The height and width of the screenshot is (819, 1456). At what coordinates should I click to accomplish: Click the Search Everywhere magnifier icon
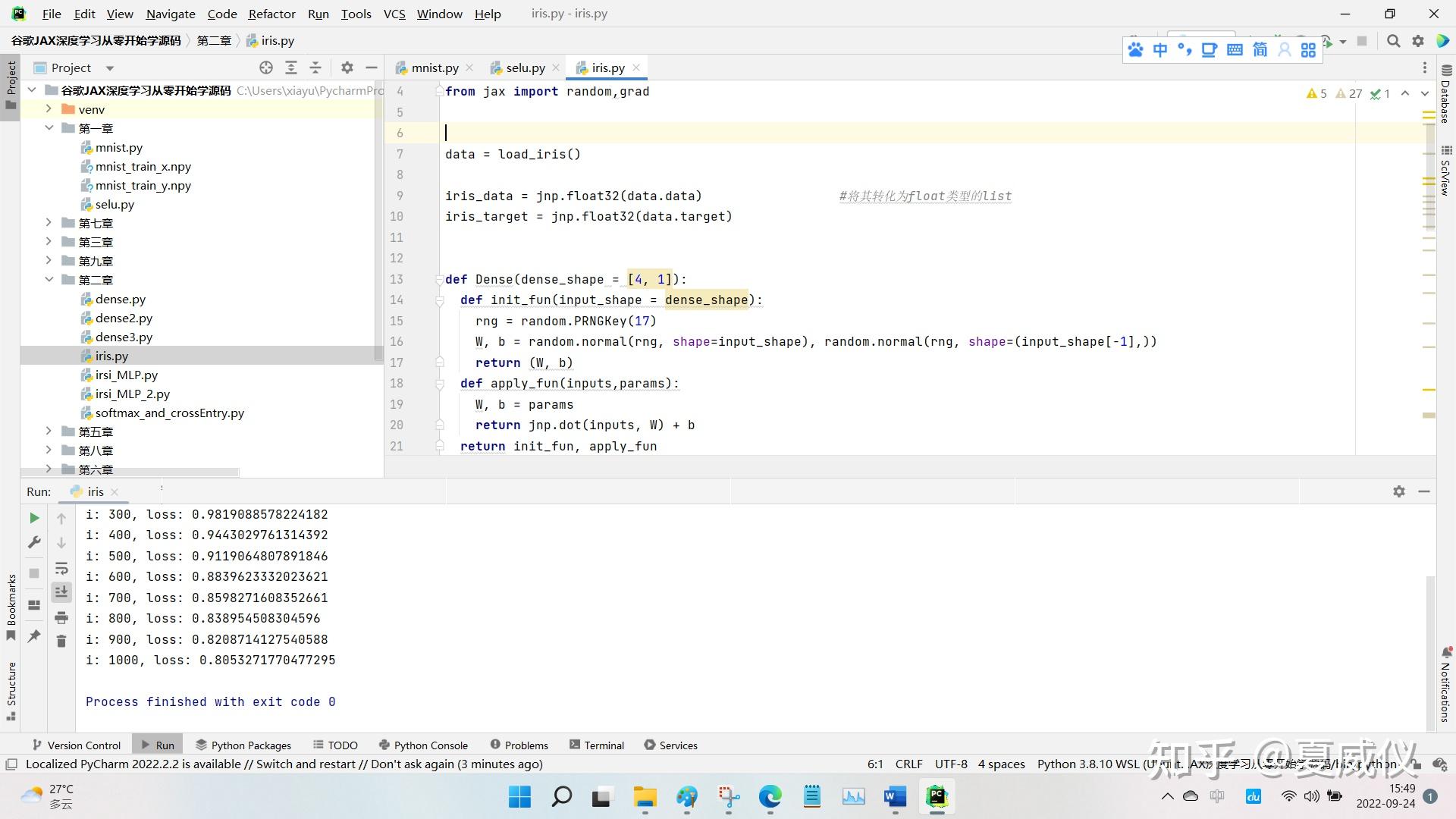tap(1393, 41)
